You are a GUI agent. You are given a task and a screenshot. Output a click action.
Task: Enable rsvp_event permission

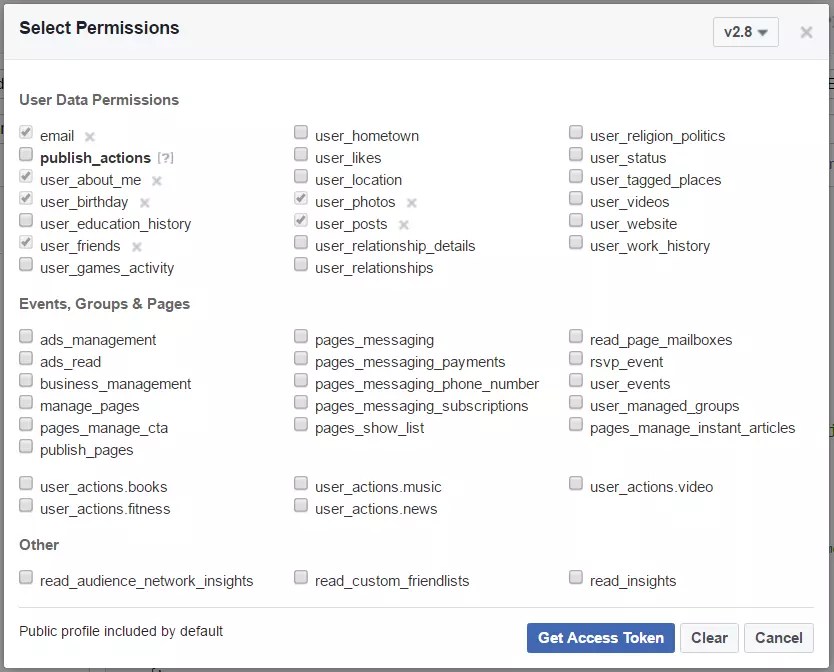(x=576, y=361)
